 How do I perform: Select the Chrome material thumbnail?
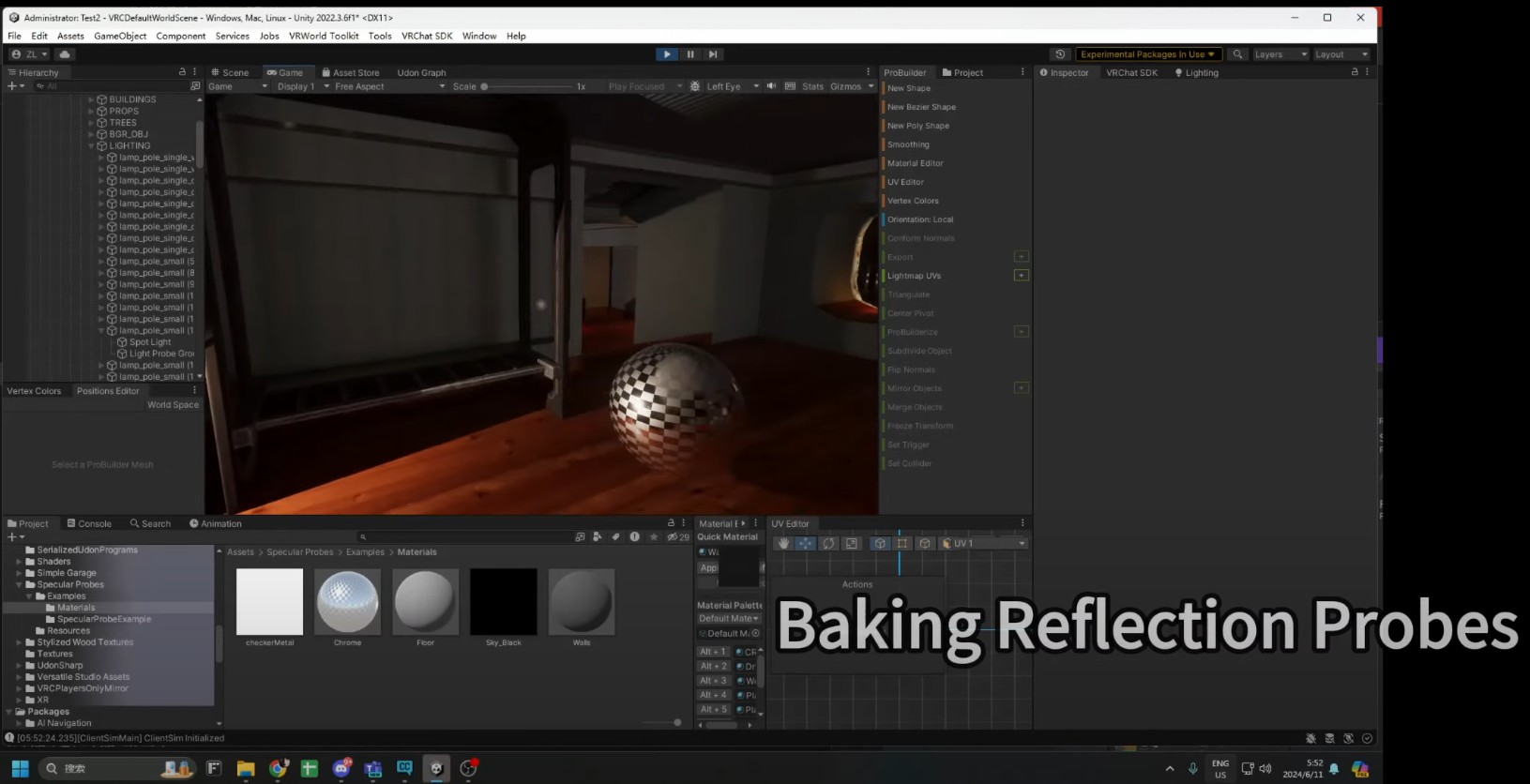tap(347, 602)
